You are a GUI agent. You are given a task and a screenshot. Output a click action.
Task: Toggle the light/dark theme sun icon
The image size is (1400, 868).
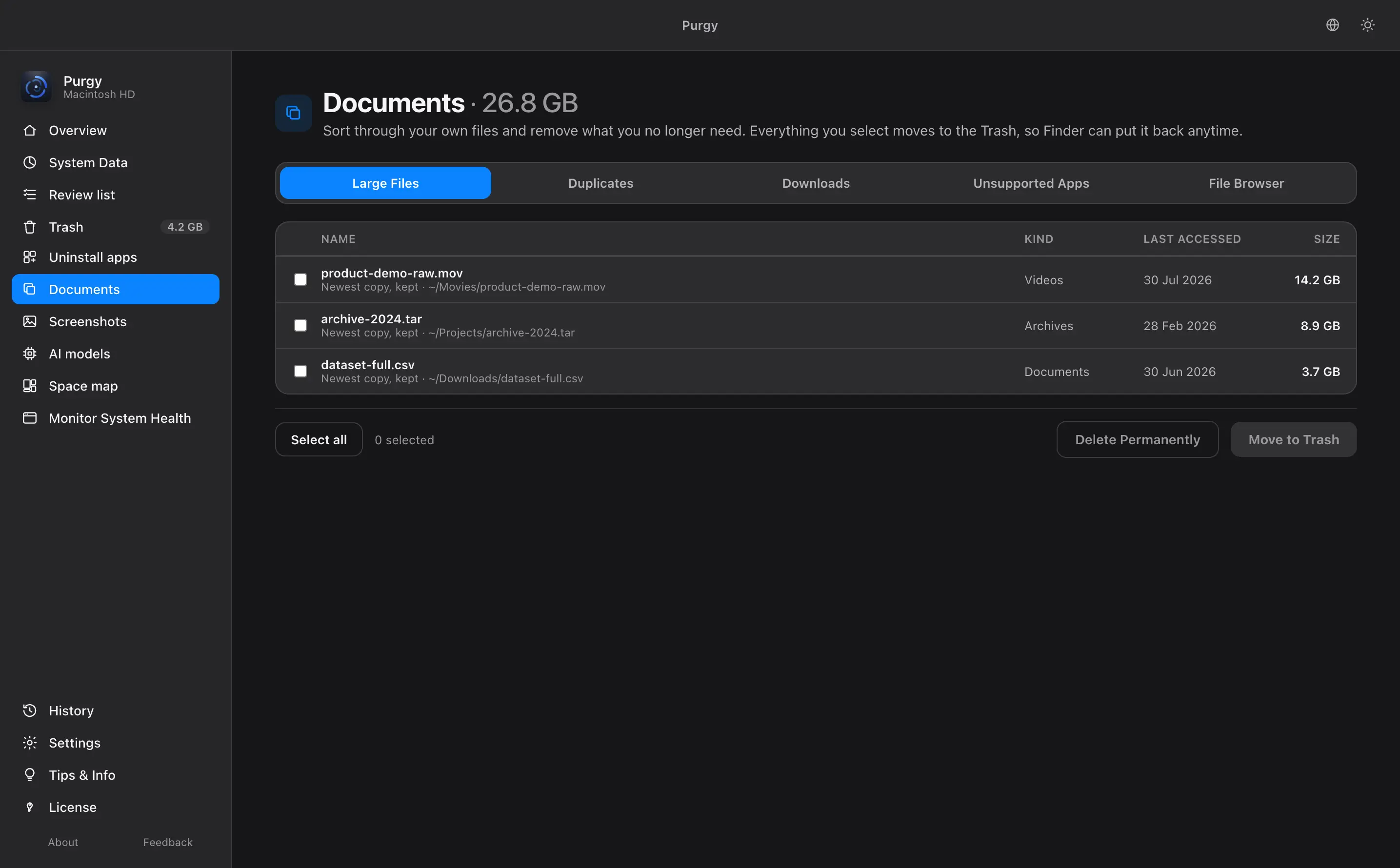(x=1368, y=25)
